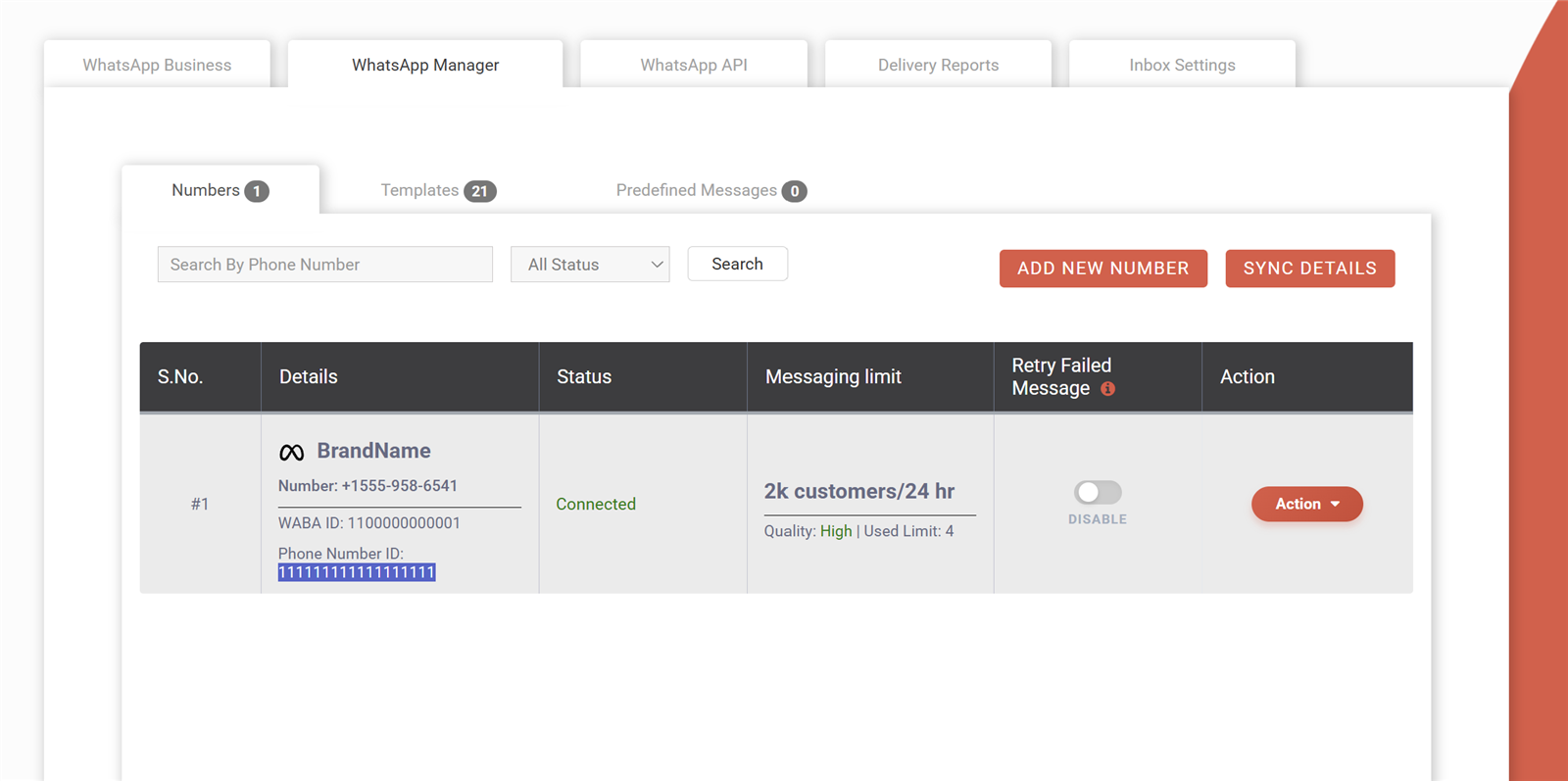Select the WhatsApp Manager tab

click(x=425, y=65)
